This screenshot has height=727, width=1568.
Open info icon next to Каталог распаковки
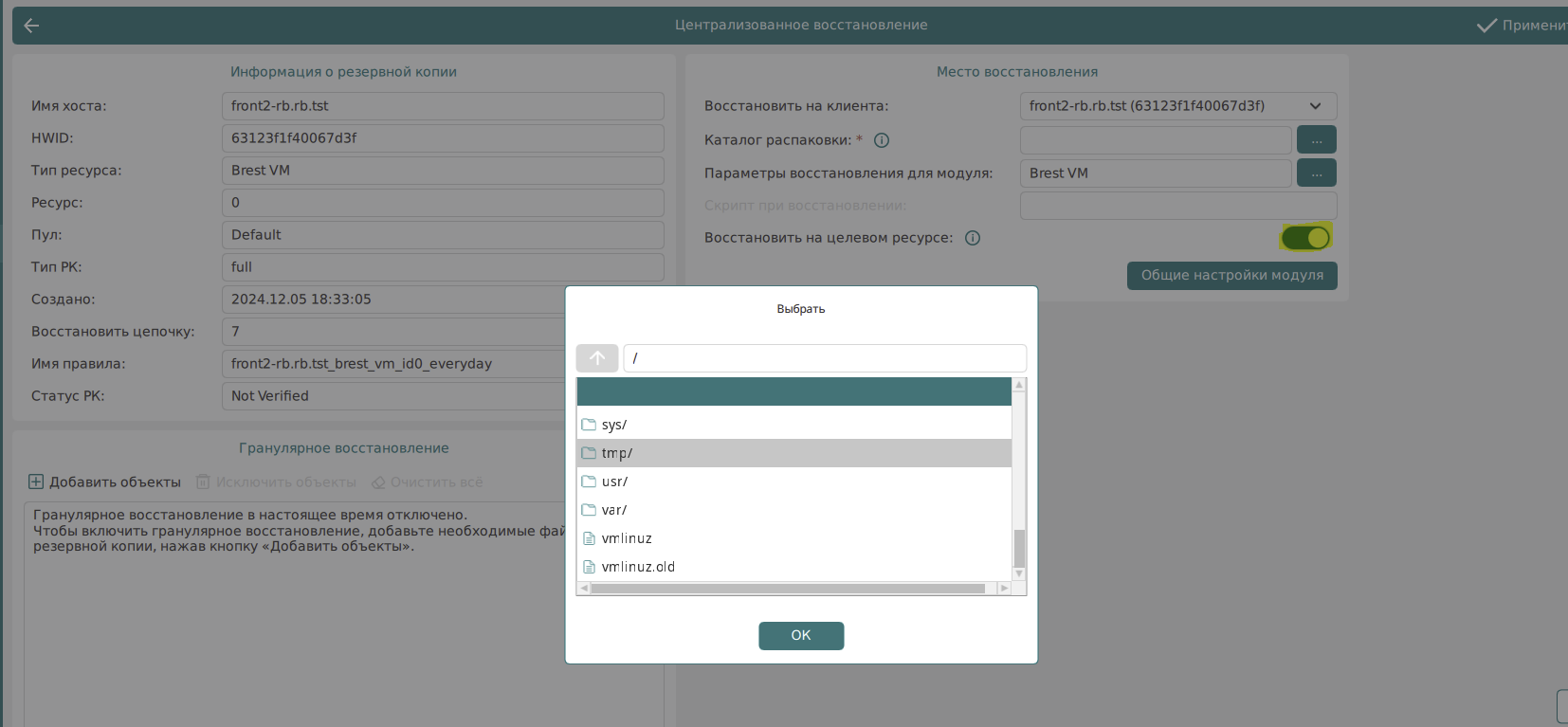pyautogui.click(x=882, y=140)
